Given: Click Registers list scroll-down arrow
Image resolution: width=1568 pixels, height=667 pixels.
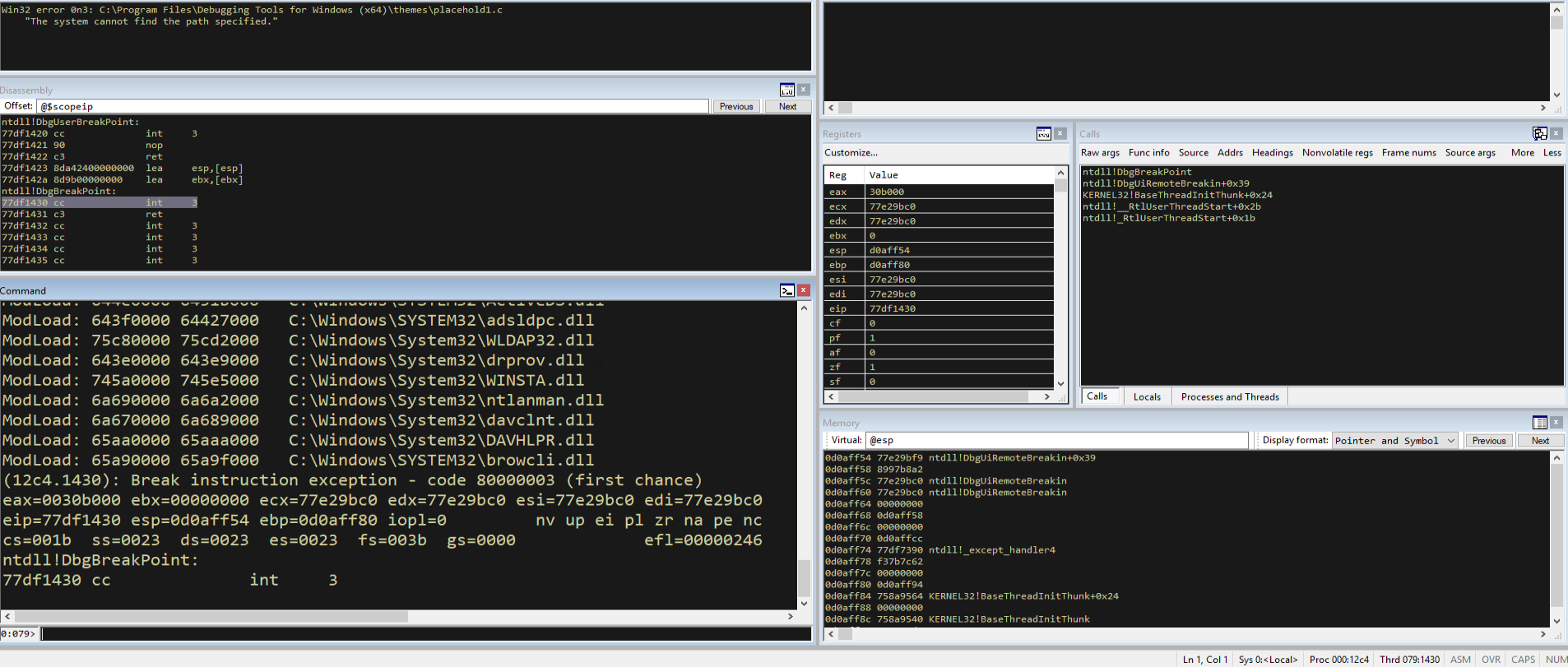Looking at the screenshot, I should 1060,383.
